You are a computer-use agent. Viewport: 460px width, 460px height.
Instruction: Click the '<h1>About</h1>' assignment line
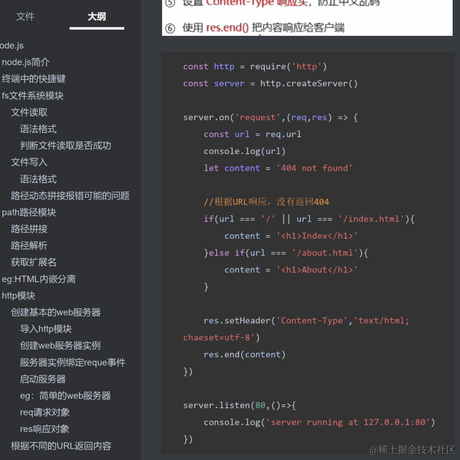291,270
